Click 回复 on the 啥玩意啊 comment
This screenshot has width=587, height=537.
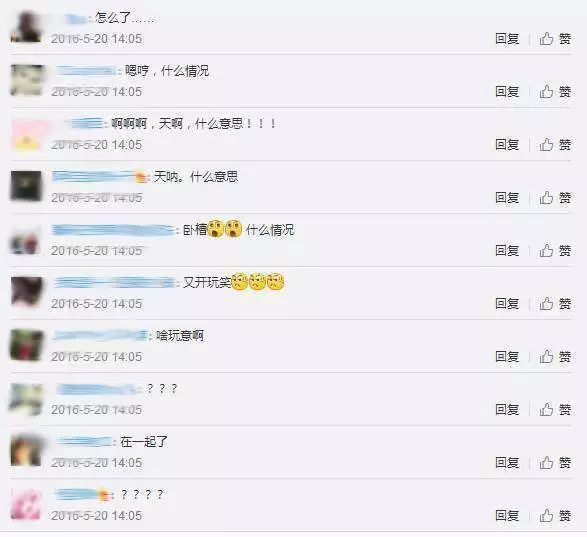507,357
